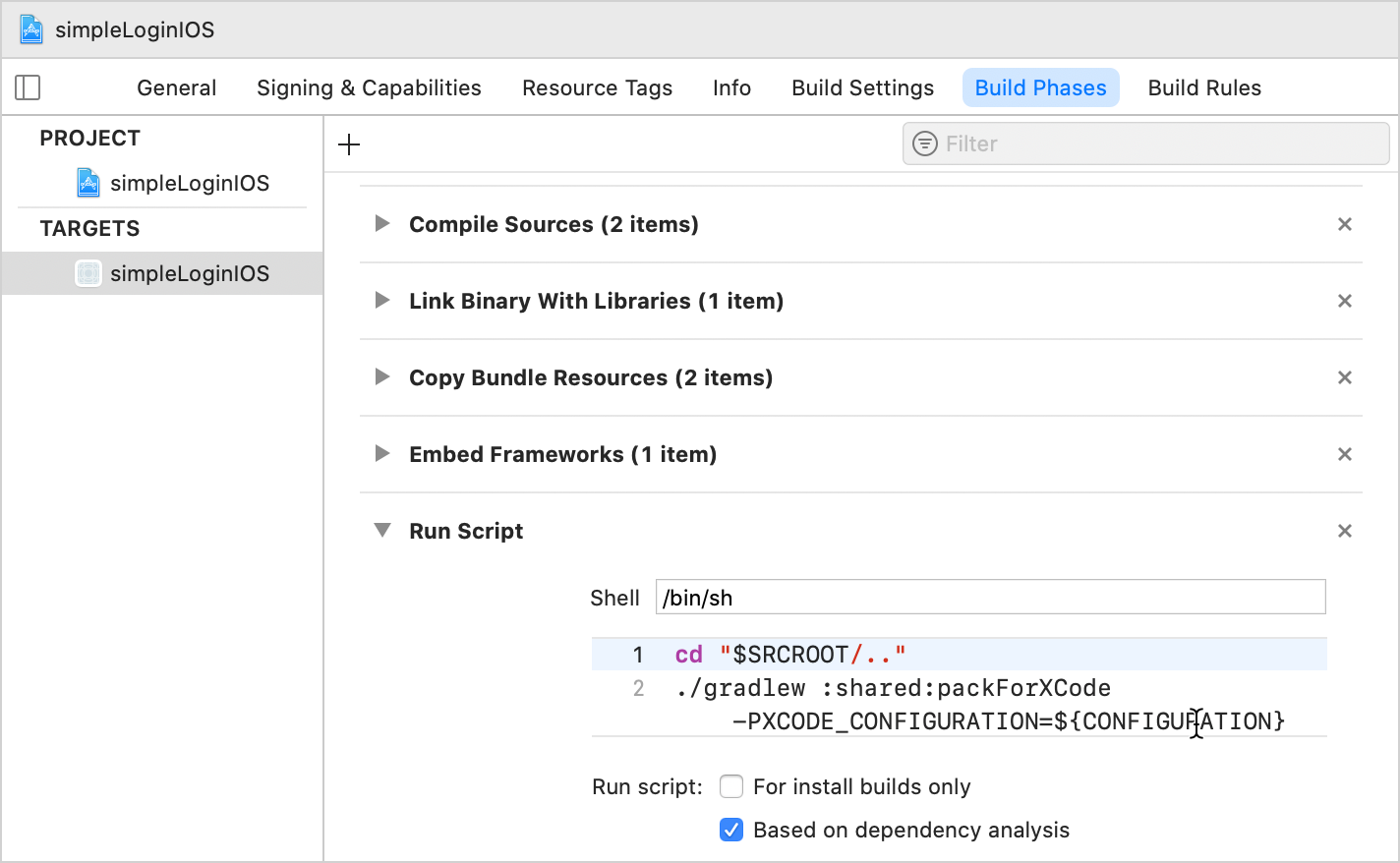Open the Resource Tags tab

(597, 87)
